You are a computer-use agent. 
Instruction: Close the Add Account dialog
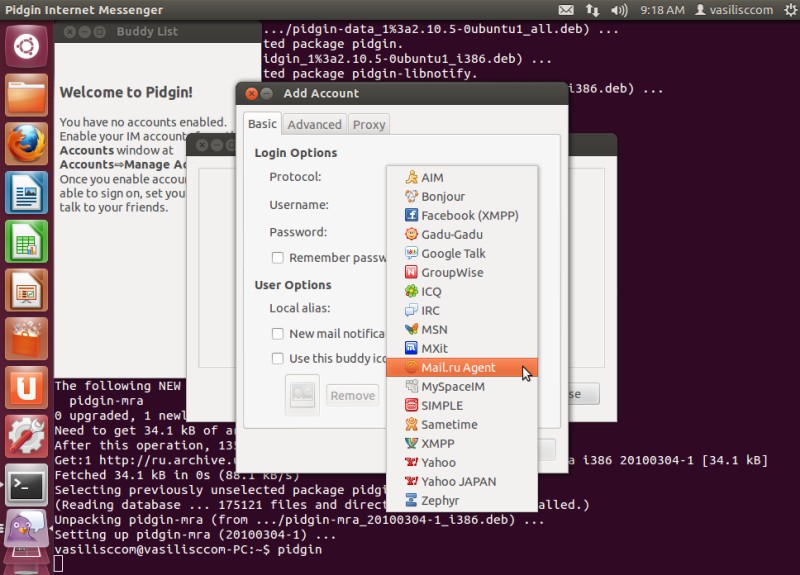pos(251,93)
